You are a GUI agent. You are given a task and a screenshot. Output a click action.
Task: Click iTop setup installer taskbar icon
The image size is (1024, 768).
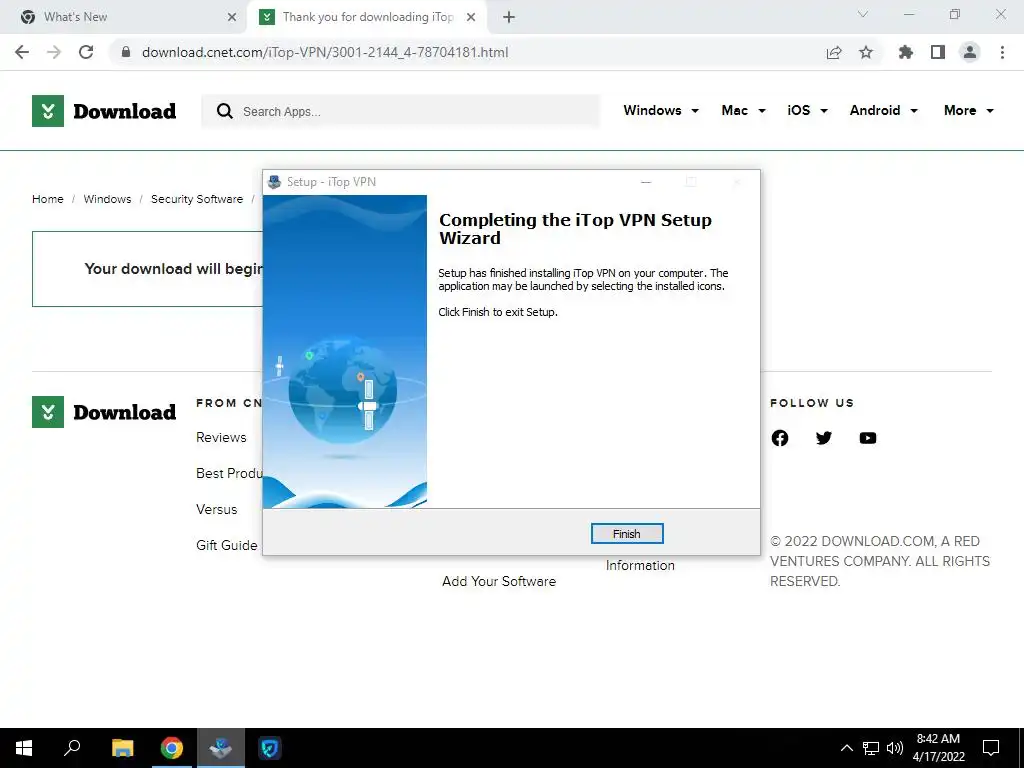[x=221, y=748]
